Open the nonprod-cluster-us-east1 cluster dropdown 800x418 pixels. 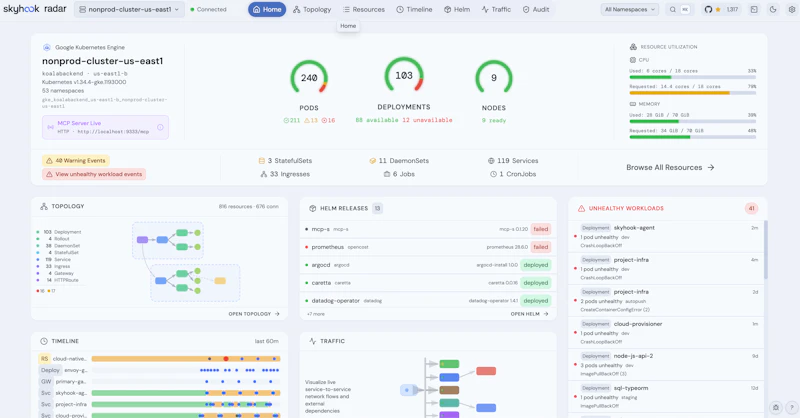[129, 9]
